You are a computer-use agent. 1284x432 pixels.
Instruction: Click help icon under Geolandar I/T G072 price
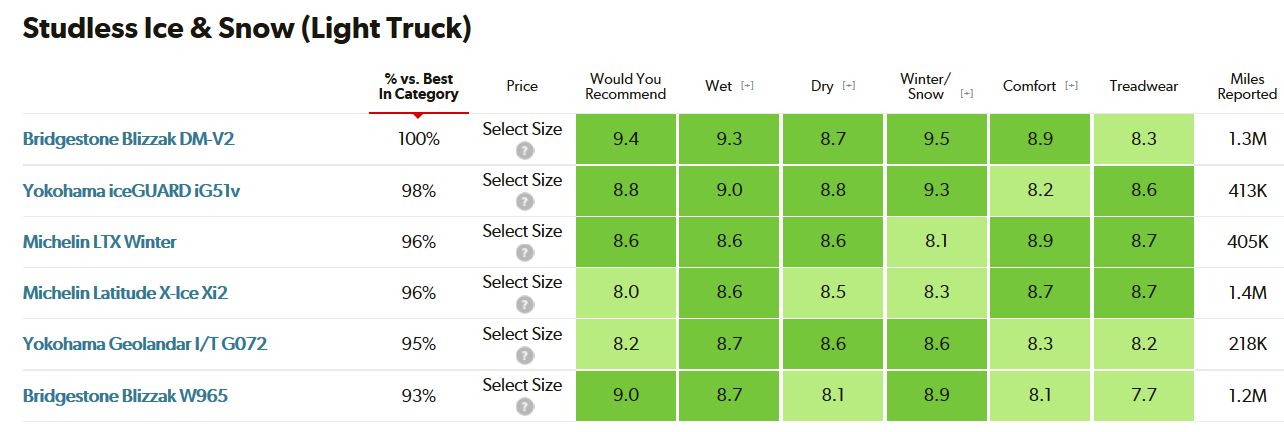(x=524, y=355)
